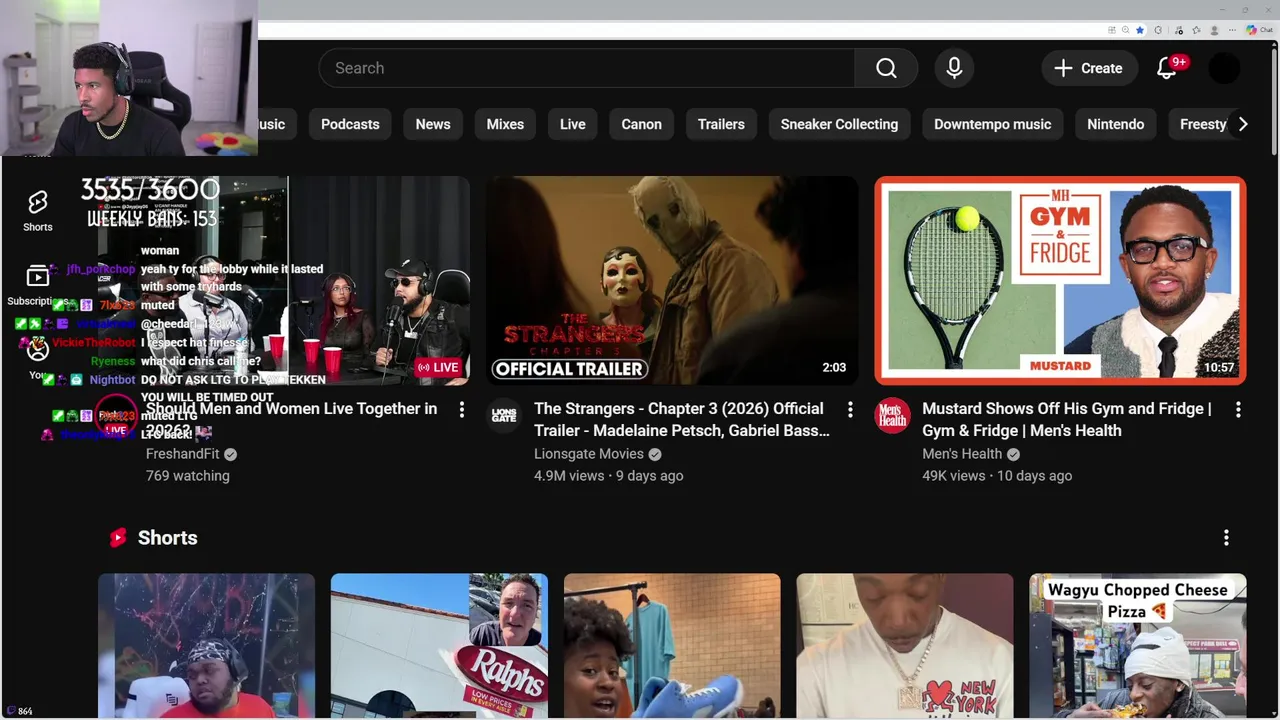The height and width of the screenshot is (720, 1280).
Task: Select the Sneaker Collecting chip
Action: 839,124
